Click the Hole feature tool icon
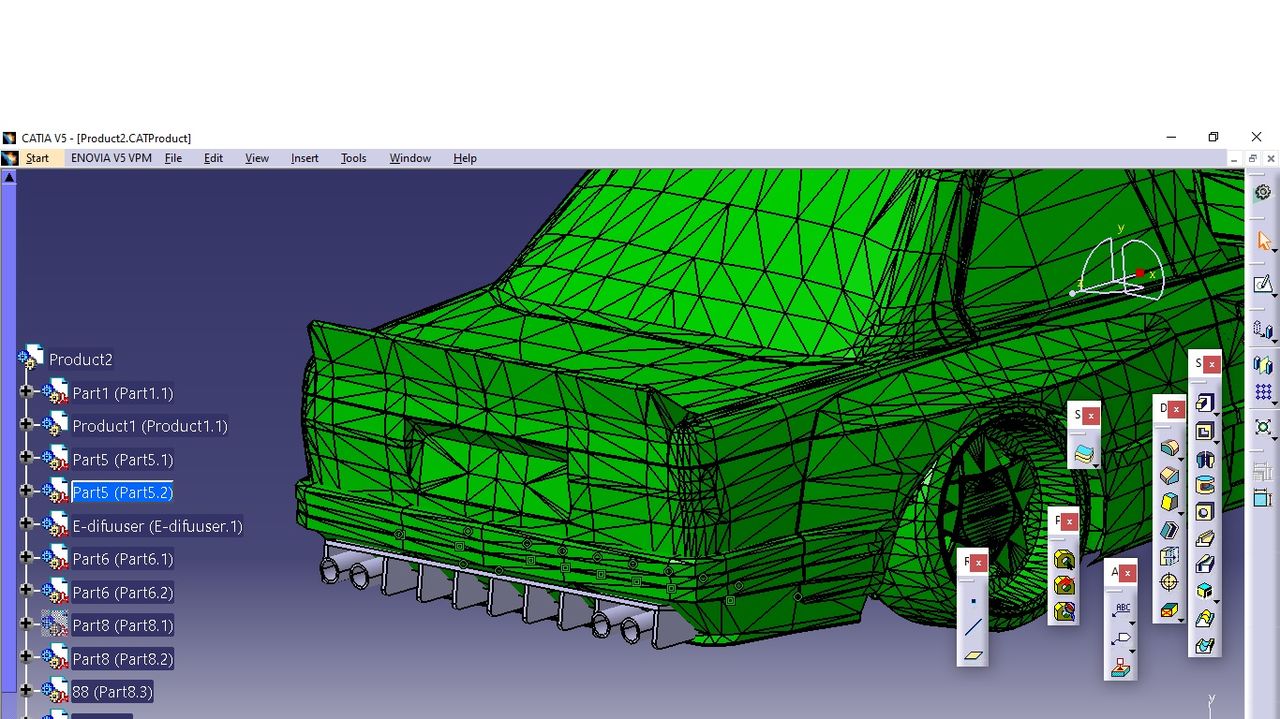 (x=1205, y=512)
